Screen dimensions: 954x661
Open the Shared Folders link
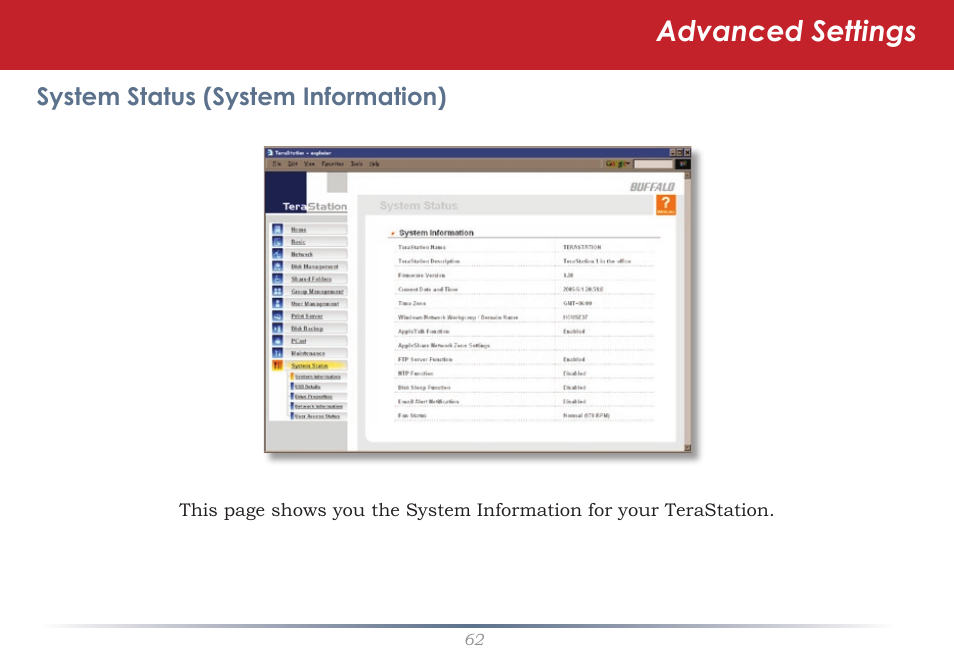(x=311, y=279)
